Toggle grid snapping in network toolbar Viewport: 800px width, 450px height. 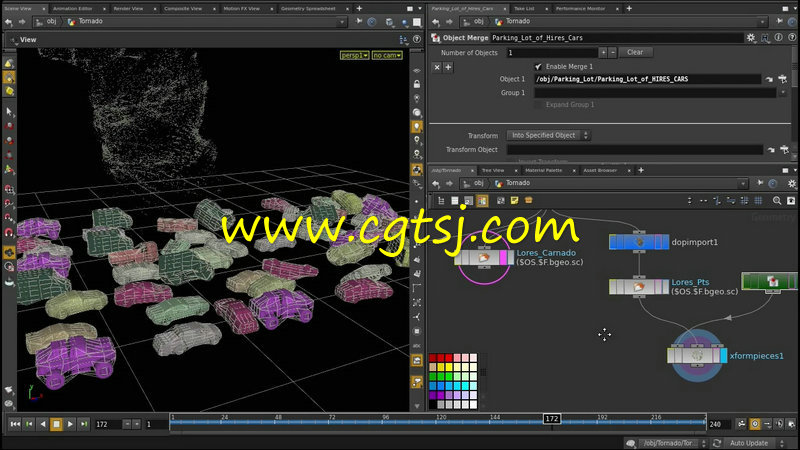point(758,201)
